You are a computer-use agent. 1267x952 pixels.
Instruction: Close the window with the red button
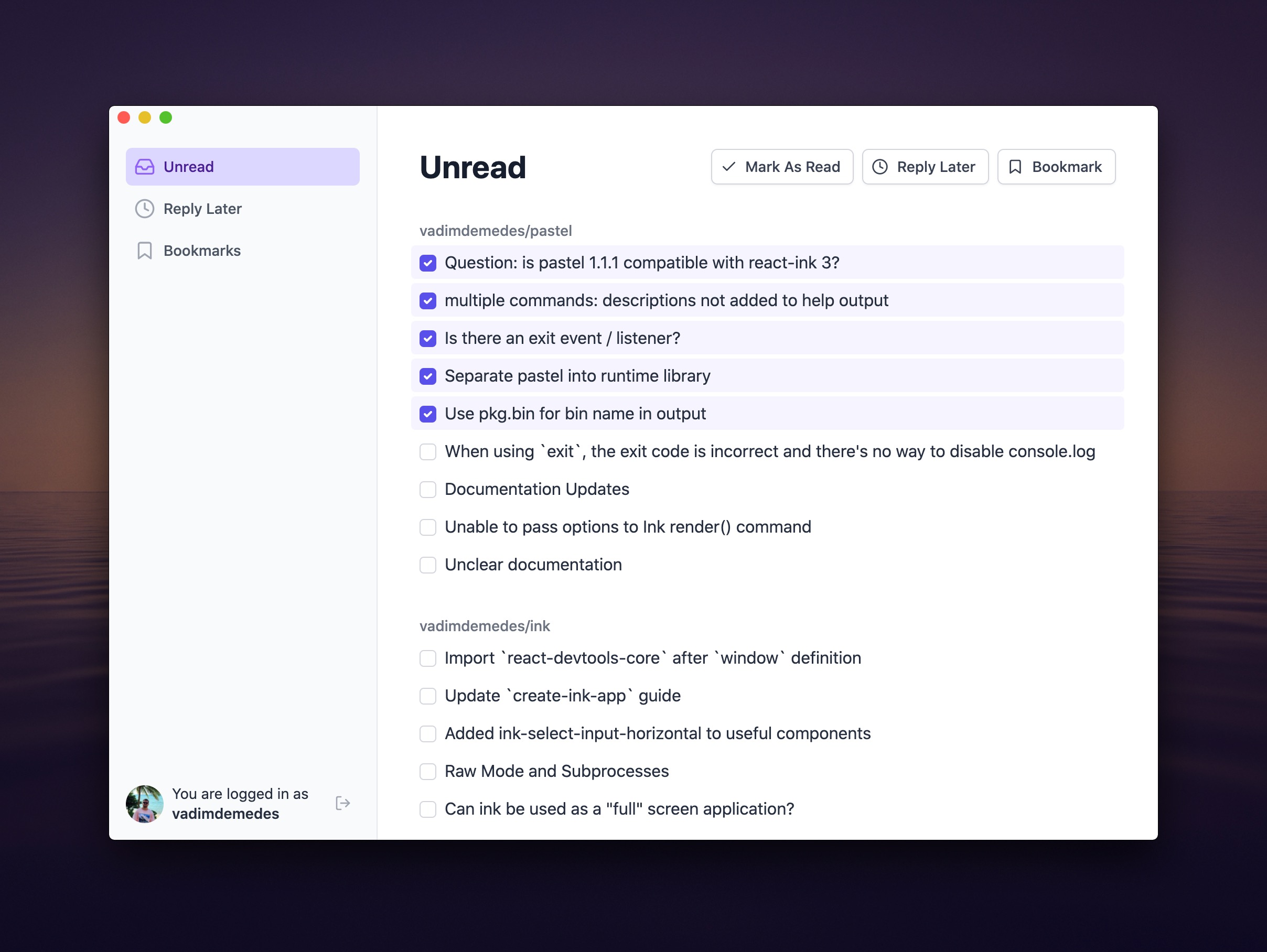pyautogui.click(x=124, y=117)
